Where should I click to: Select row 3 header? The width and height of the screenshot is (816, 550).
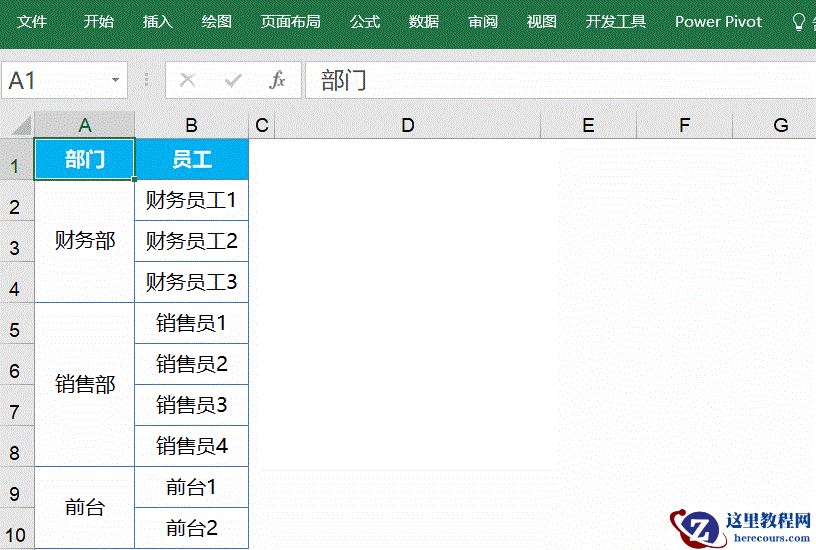click(17, 241)
